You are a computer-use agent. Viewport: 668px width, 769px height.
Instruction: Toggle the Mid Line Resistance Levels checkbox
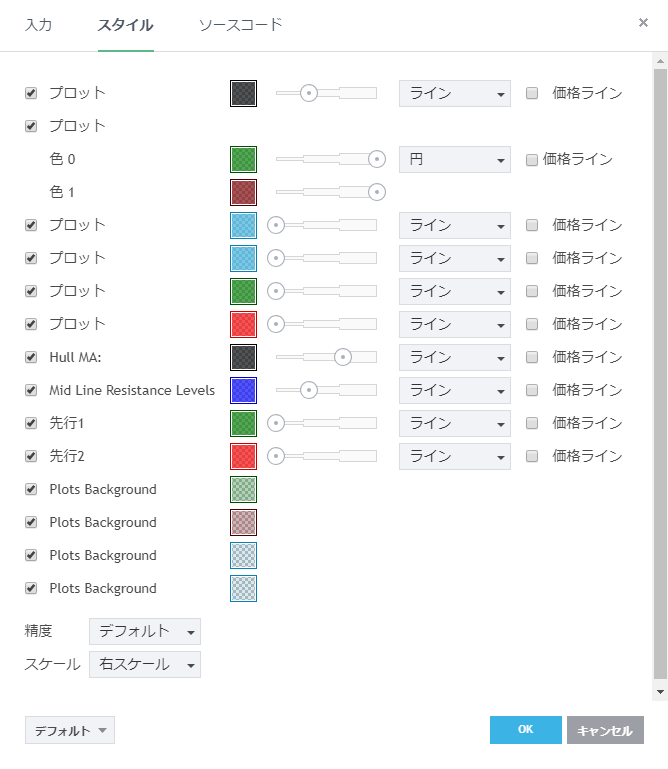(31, 390)
